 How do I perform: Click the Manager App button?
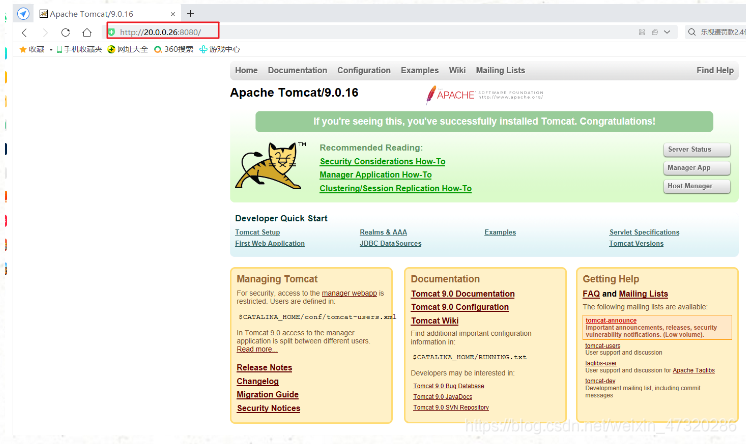click(x=697, y=168)
